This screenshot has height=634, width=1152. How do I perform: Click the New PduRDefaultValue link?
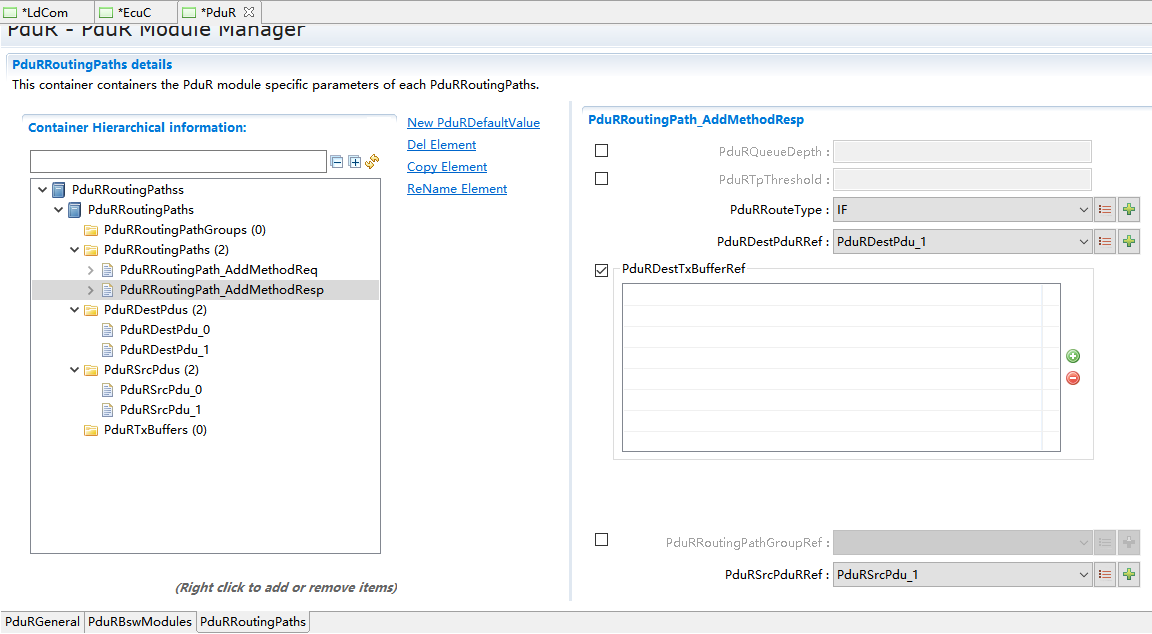point(473,123)
